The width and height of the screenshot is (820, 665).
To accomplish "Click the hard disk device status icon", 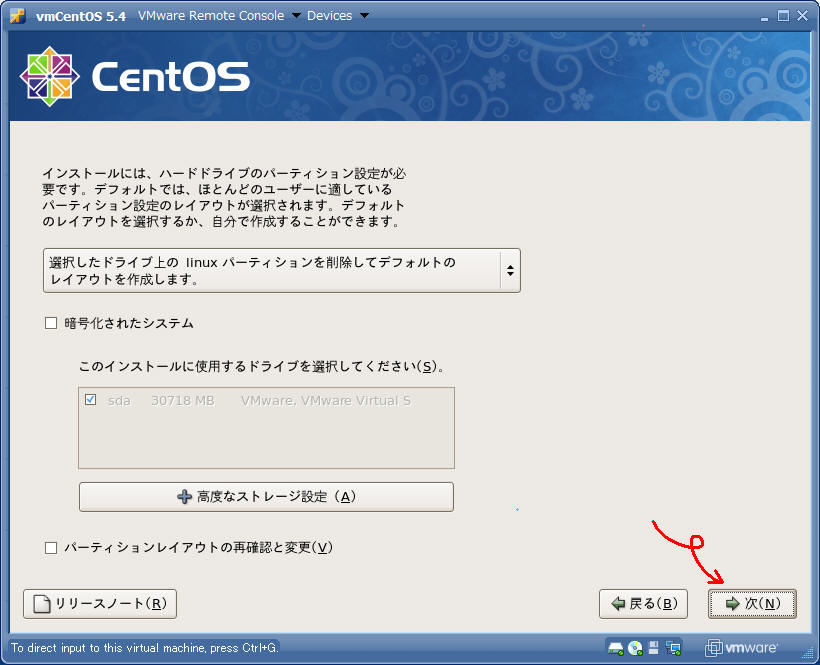I will [616, 647].
